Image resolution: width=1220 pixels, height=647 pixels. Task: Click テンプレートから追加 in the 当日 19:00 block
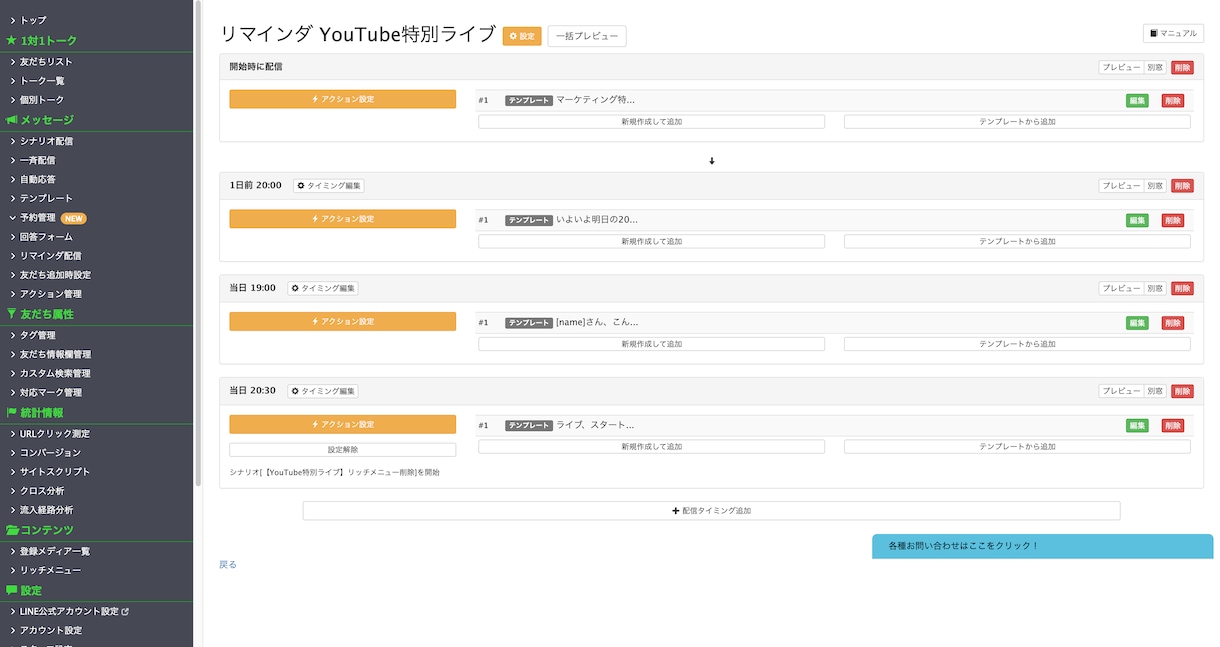(1017, 344)
